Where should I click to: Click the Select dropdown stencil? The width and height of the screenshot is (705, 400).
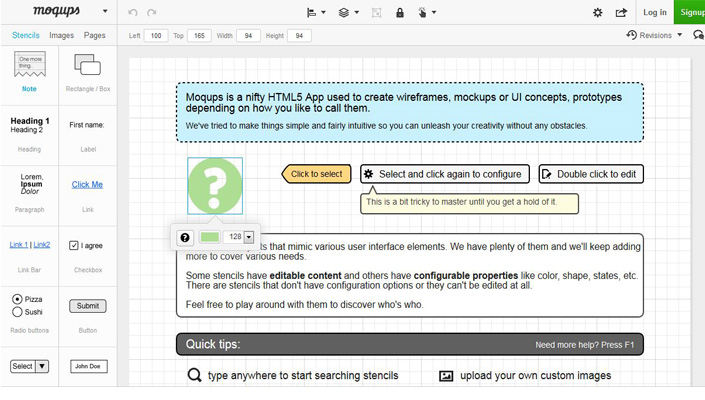click(30, 366)
